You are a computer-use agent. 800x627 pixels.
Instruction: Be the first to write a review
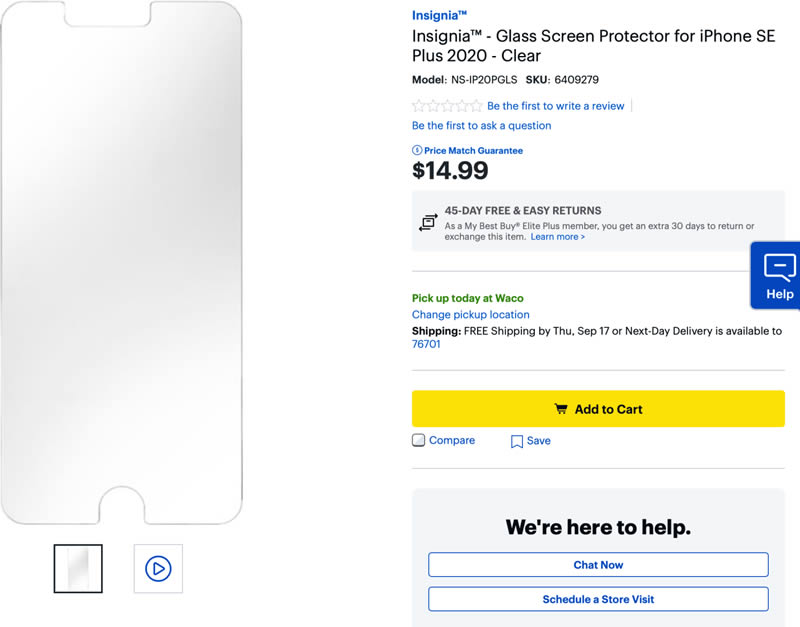pyautogui.click(x=555, y=106)
